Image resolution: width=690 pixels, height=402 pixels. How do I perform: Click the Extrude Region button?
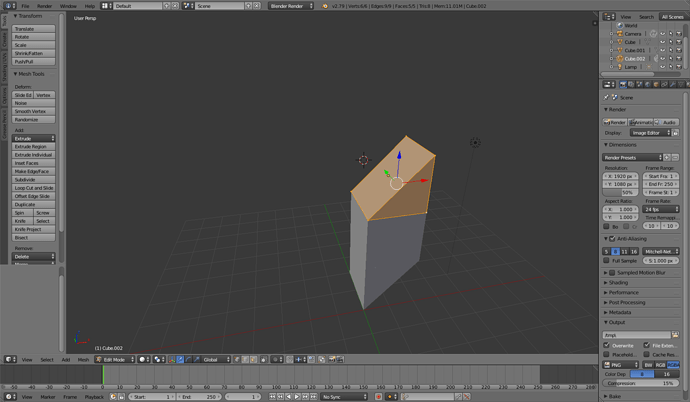click(x=33, y=146)
